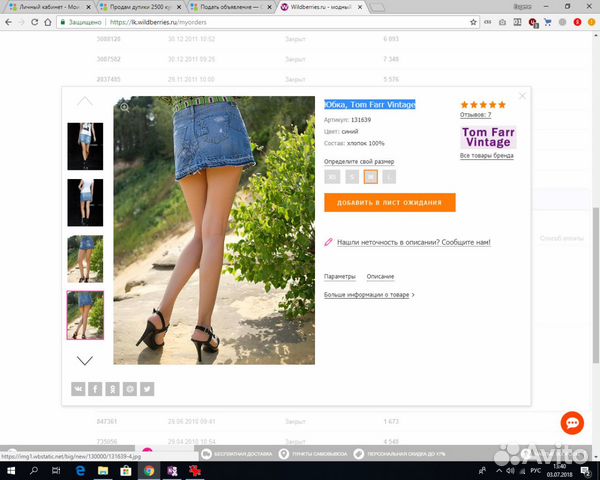The width and height of the screenshot is (600, 480).
Task: Open the dark red uBlock extension icon
Action: tap(533, 23)
